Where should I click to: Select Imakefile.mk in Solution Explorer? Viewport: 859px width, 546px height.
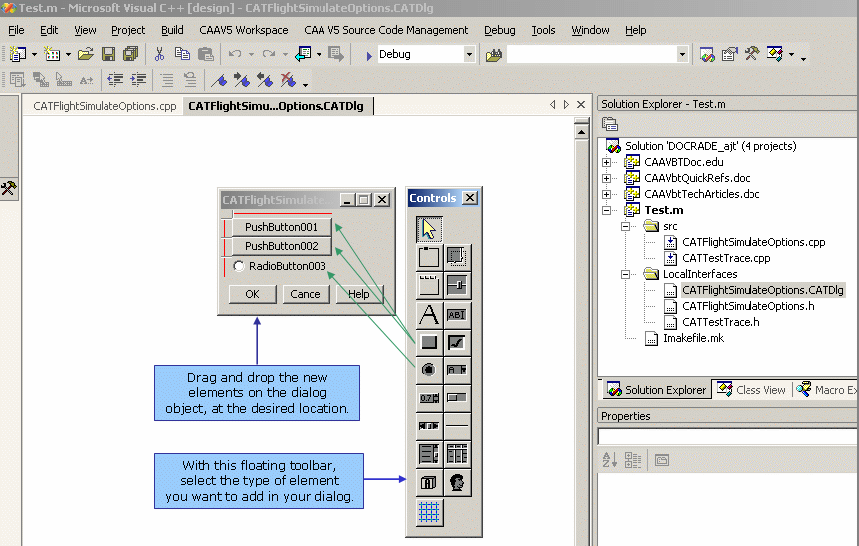tap(693, 338)
